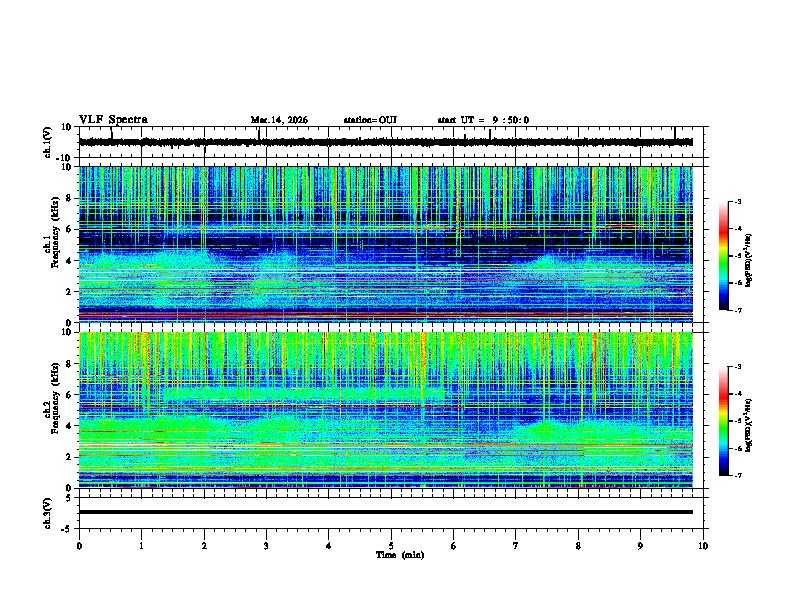Click "-3" on ch.1 color bar
This screenshot has width=792, height=612.
click(737, 202)
